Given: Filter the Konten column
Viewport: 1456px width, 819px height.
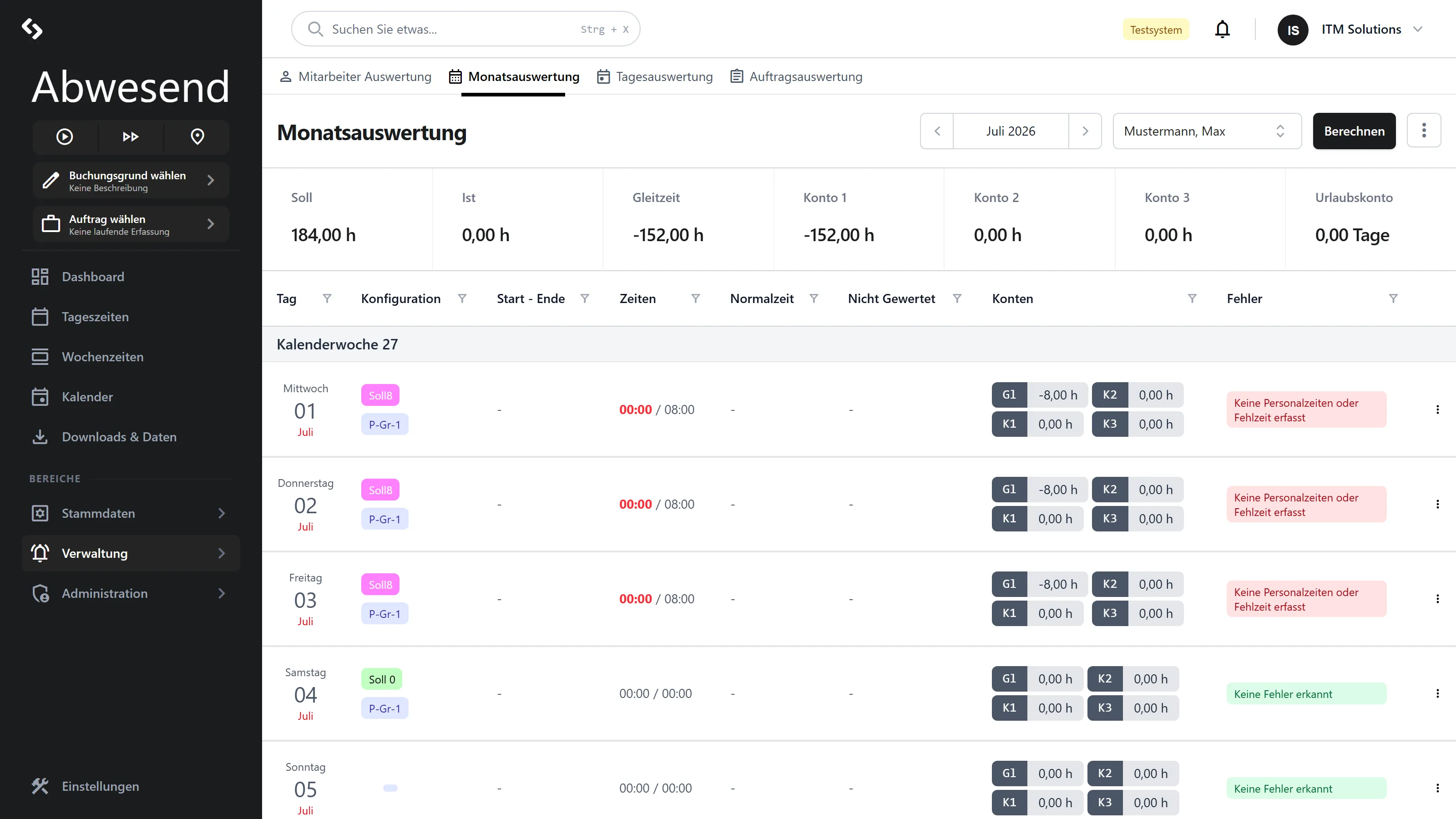Looking at the screenshot, I should click(1192, 298).
